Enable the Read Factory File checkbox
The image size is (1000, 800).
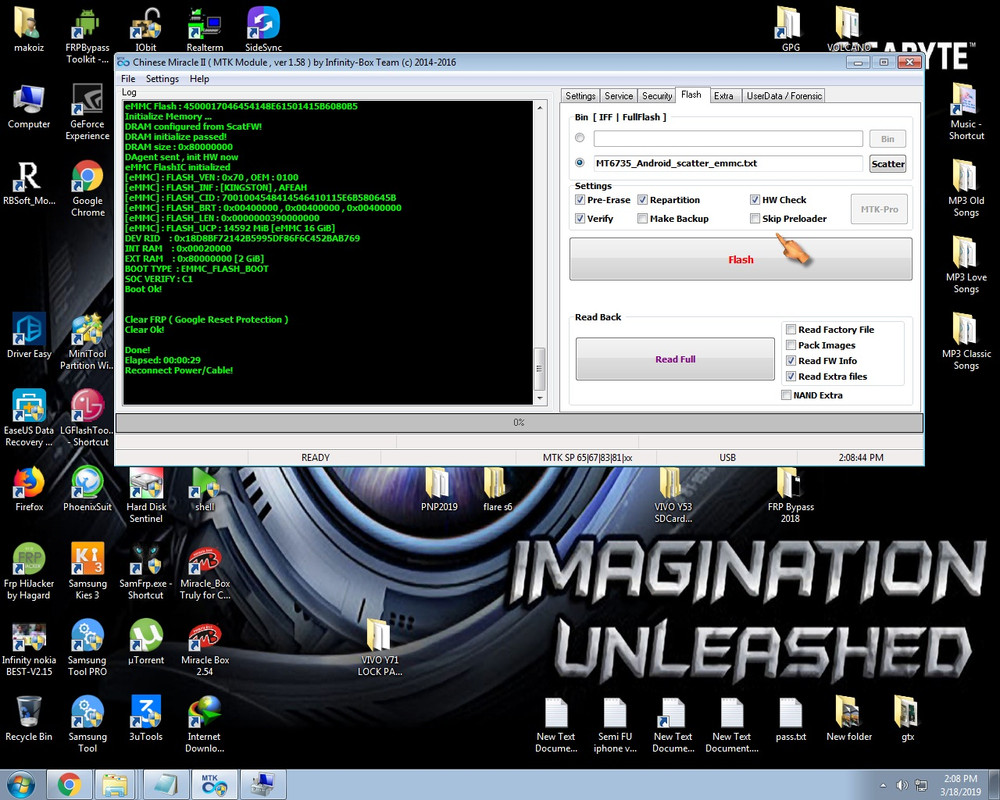click(791, 329)
